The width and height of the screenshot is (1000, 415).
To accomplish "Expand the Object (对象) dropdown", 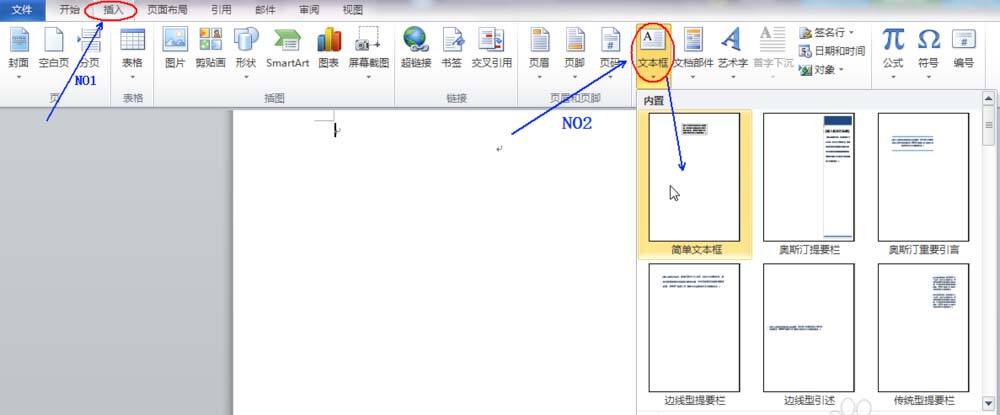I will [841, 69].
